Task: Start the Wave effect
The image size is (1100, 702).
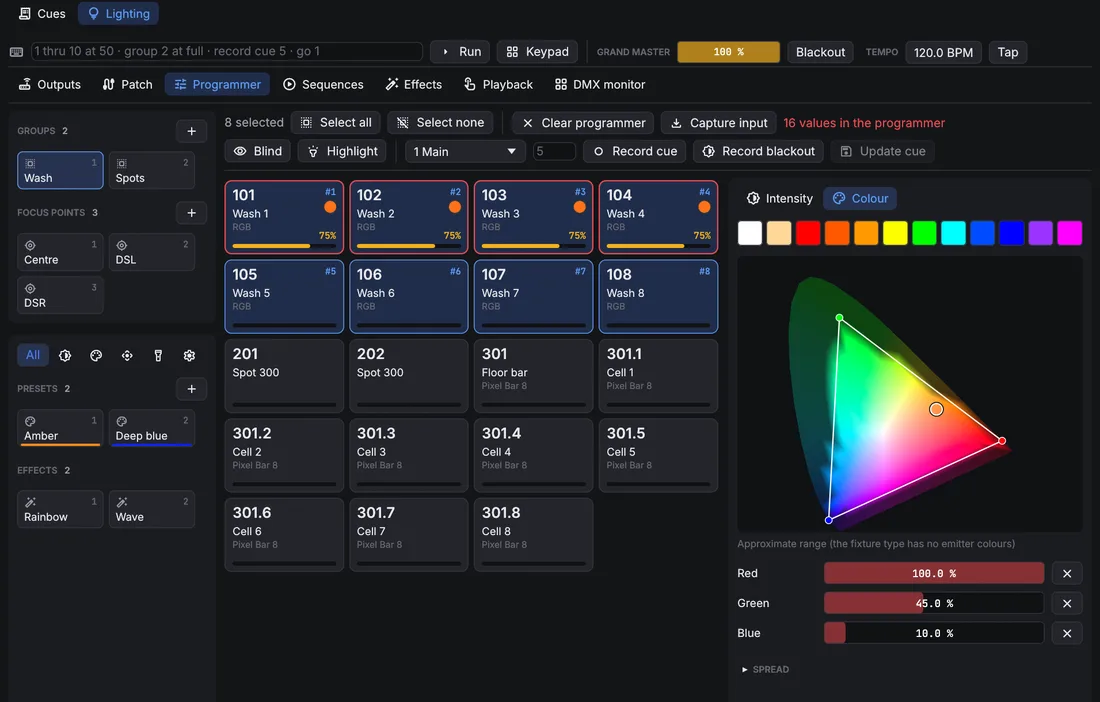Action: pos(152,509)
